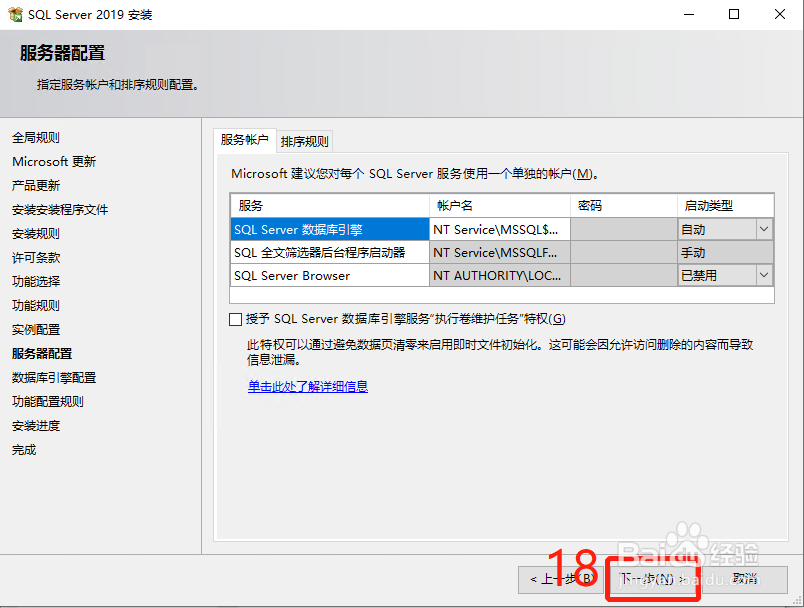Select 数据库引擎配置 step in sidebar

54,378
